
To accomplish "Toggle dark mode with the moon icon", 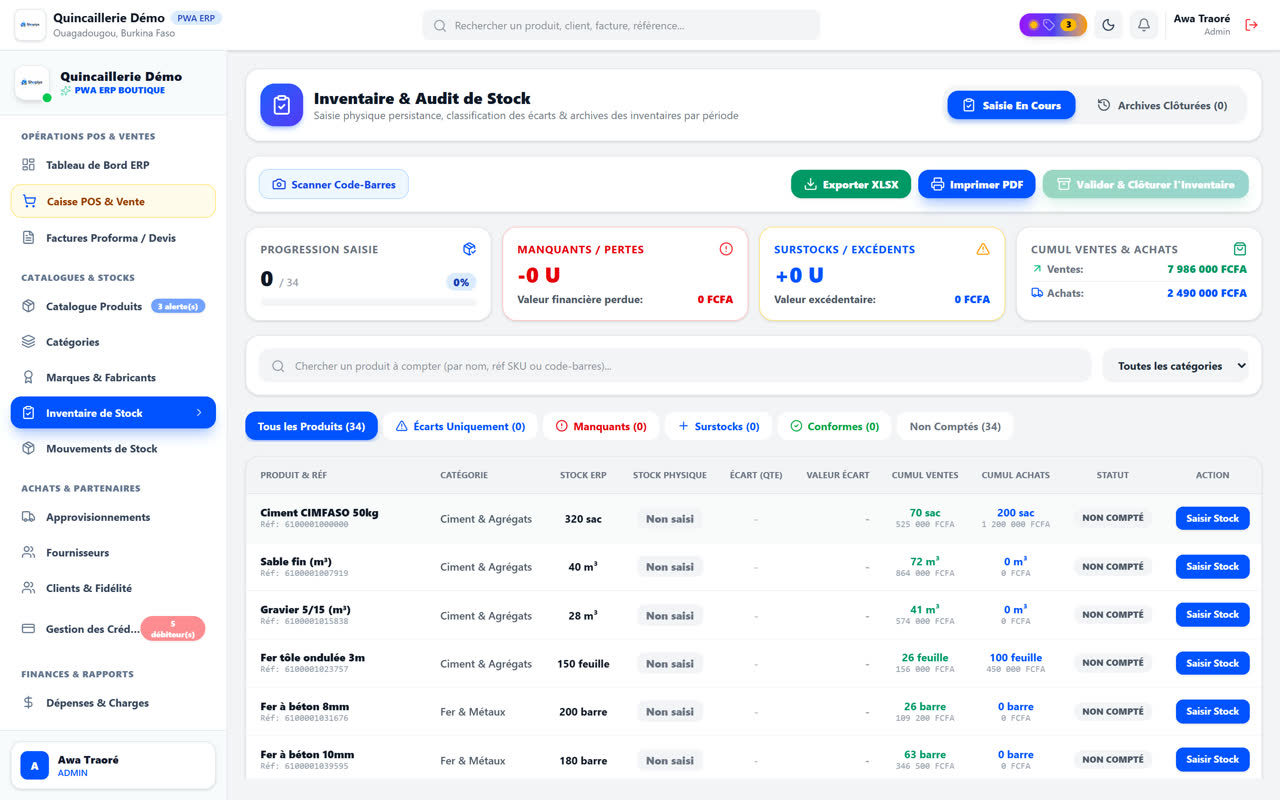I will pos(1108,25).
